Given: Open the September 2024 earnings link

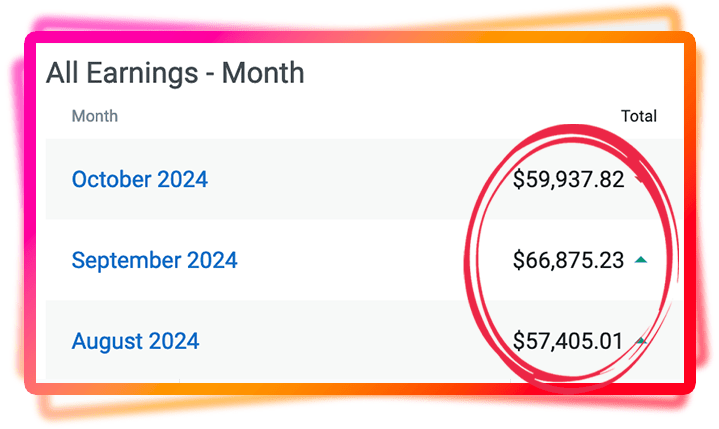Looking at the screenshot, I should click(155, 260).
